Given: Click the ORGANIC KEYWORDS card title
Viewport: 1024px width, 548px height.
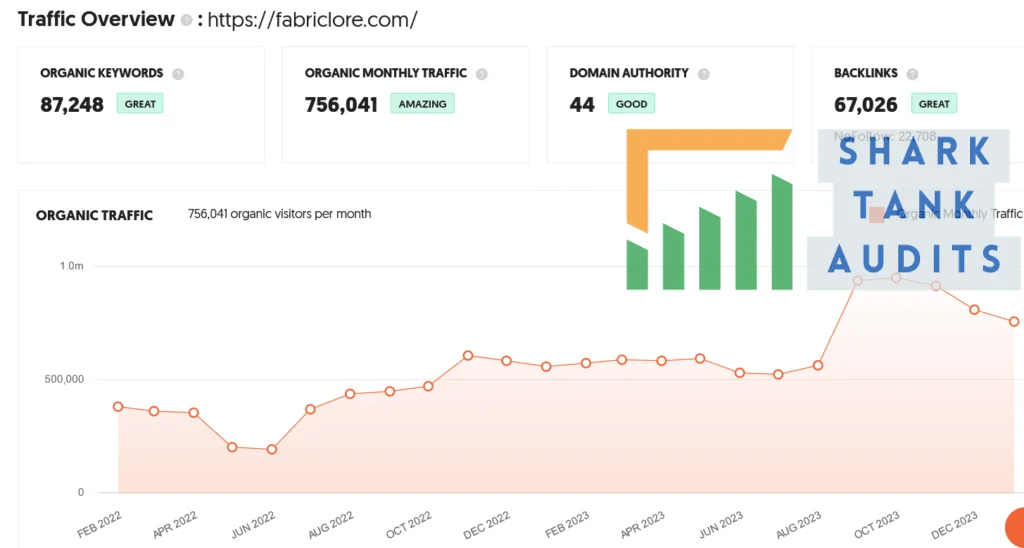Looking at the screenshot, I should coord(102,73).
